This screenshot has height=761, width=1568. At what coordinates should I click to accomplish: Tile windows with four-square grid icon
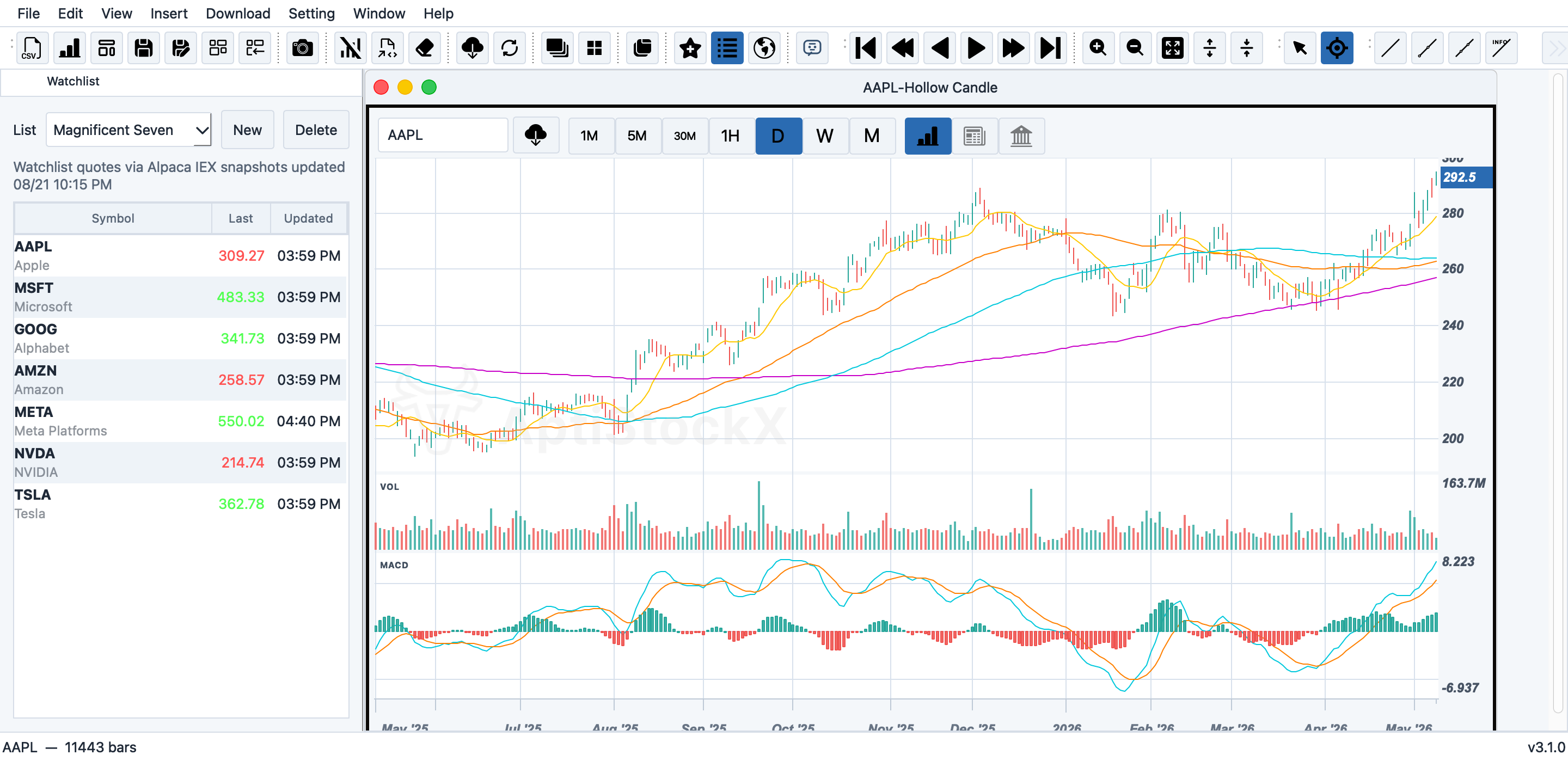594,48
